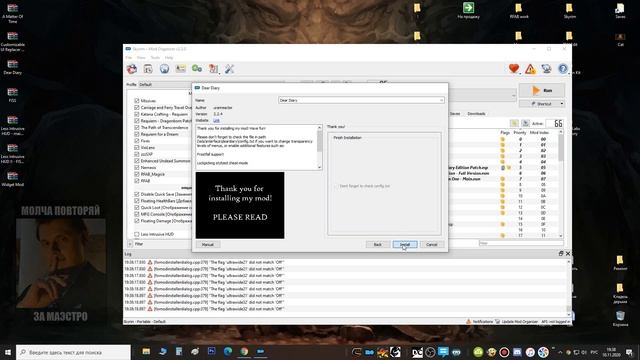Click the red heart endorse icon
640x360 pixels.
514,69
